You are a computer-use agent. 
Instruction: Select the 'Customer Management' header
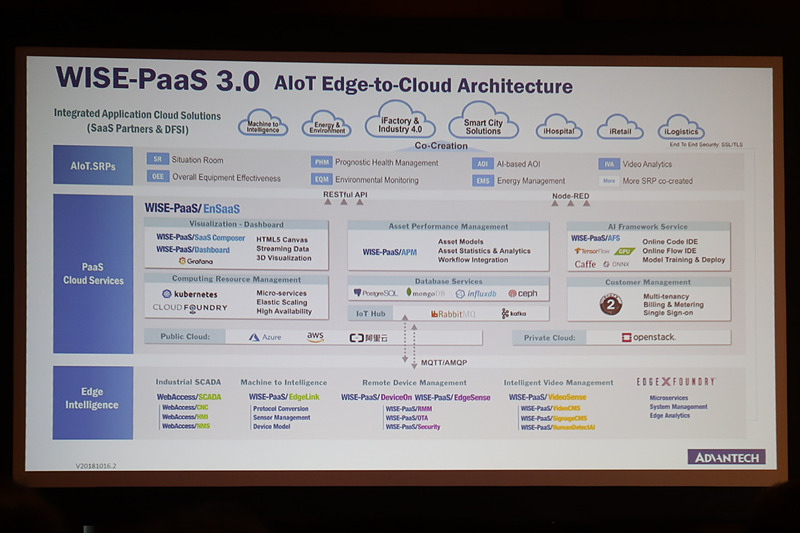(x=648, y=282)
